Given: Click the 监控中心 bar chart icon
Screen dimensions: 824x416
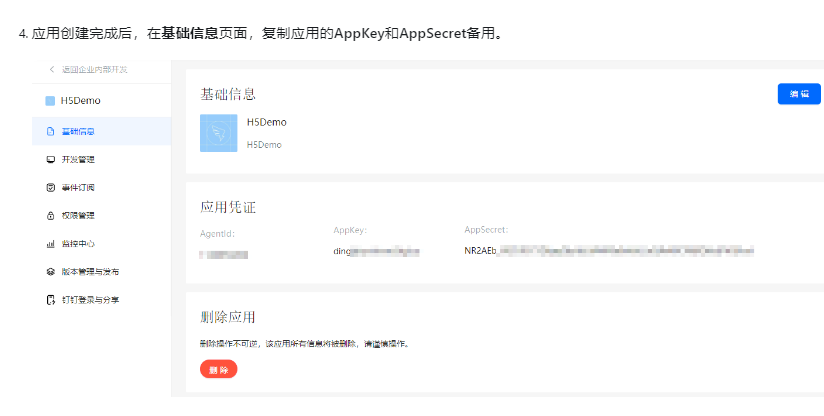Looking at the screenshot, I should pos(50,244).
